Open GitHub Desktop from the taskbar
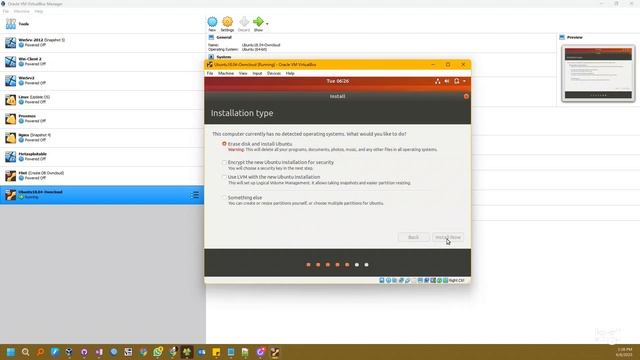Viewport: 640px width, 360px height. 84,352
